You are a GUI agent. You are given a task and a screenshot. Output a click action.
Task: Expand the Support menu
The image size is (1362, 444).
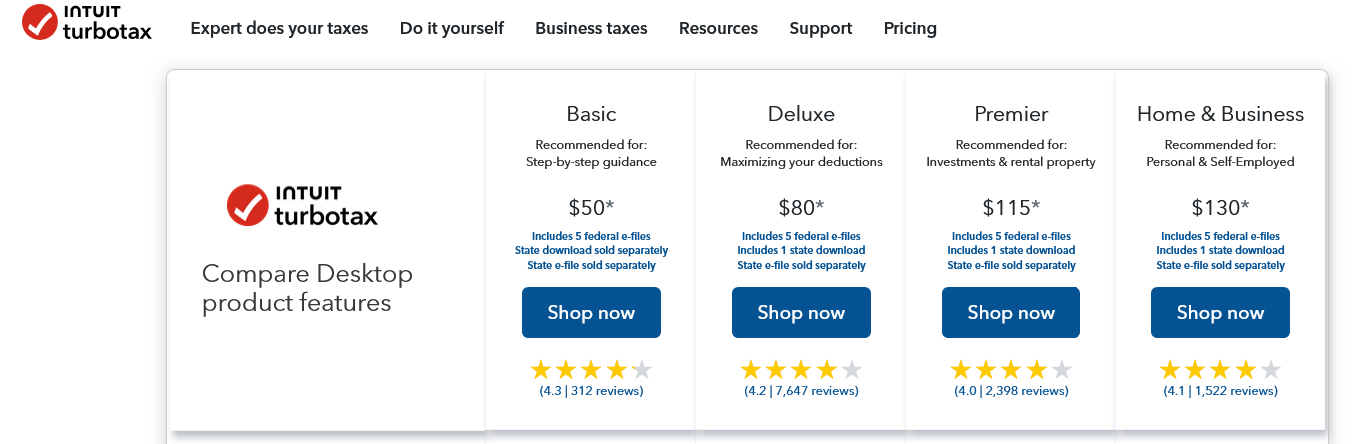pos(821,28)
